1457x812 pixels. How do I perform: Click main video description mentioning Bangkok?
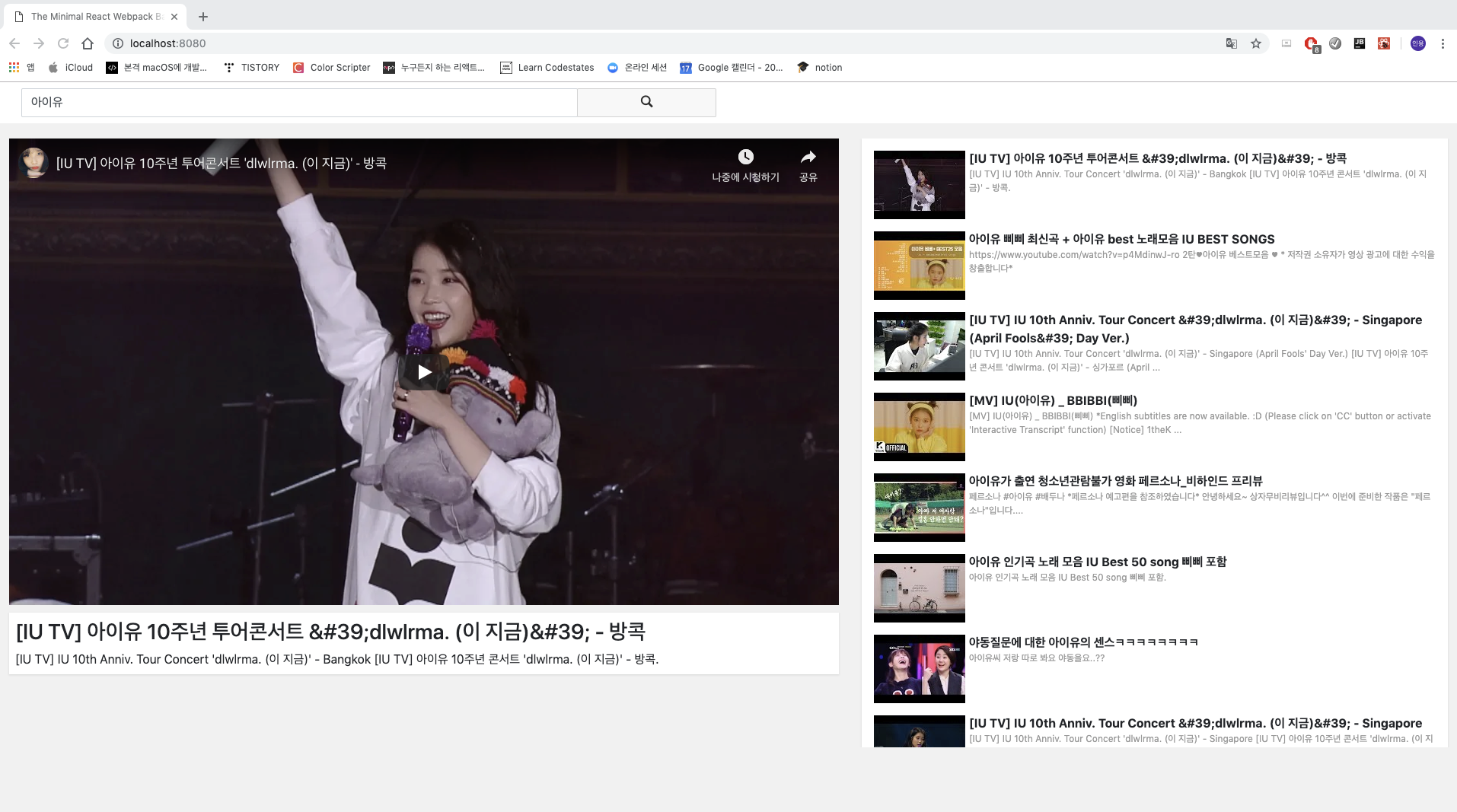tap(336, 659)
